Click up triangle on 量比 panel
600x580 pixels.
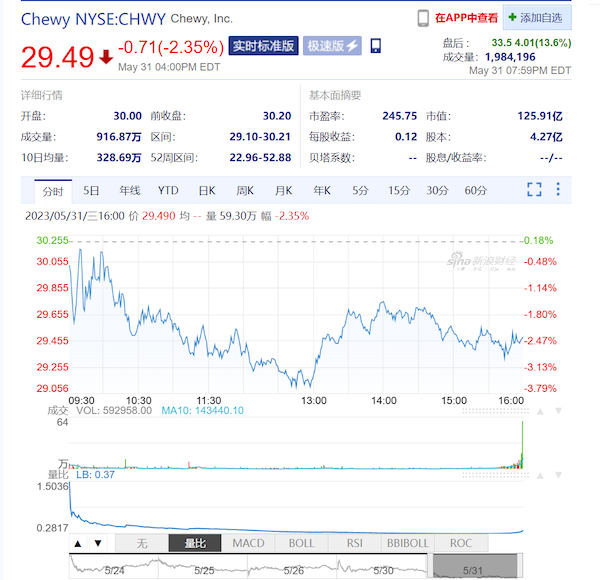540,476
